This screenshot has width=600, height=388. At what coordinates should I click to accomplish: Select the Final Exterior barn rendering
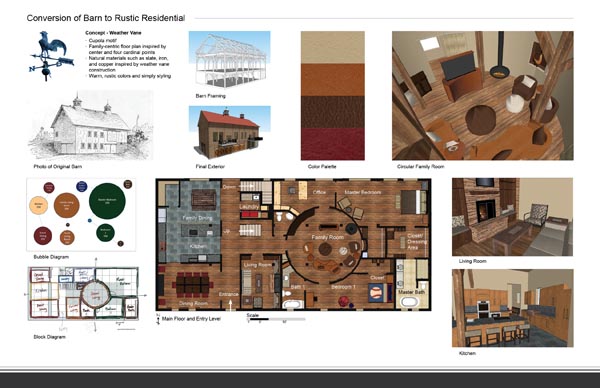(230, 132)
